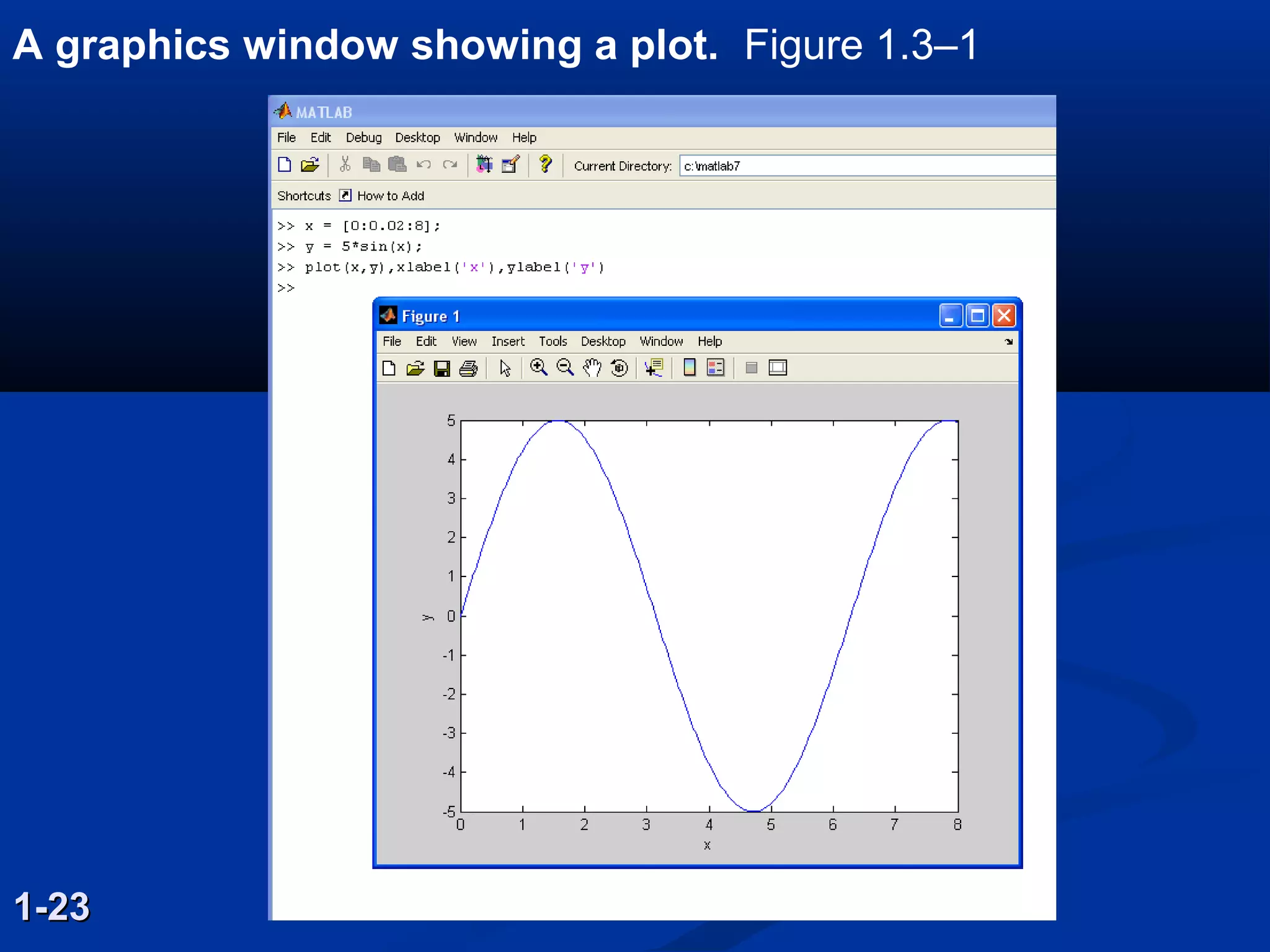Select the Pan hand tool
This screenshot has height=952, width=1270.
592,368
